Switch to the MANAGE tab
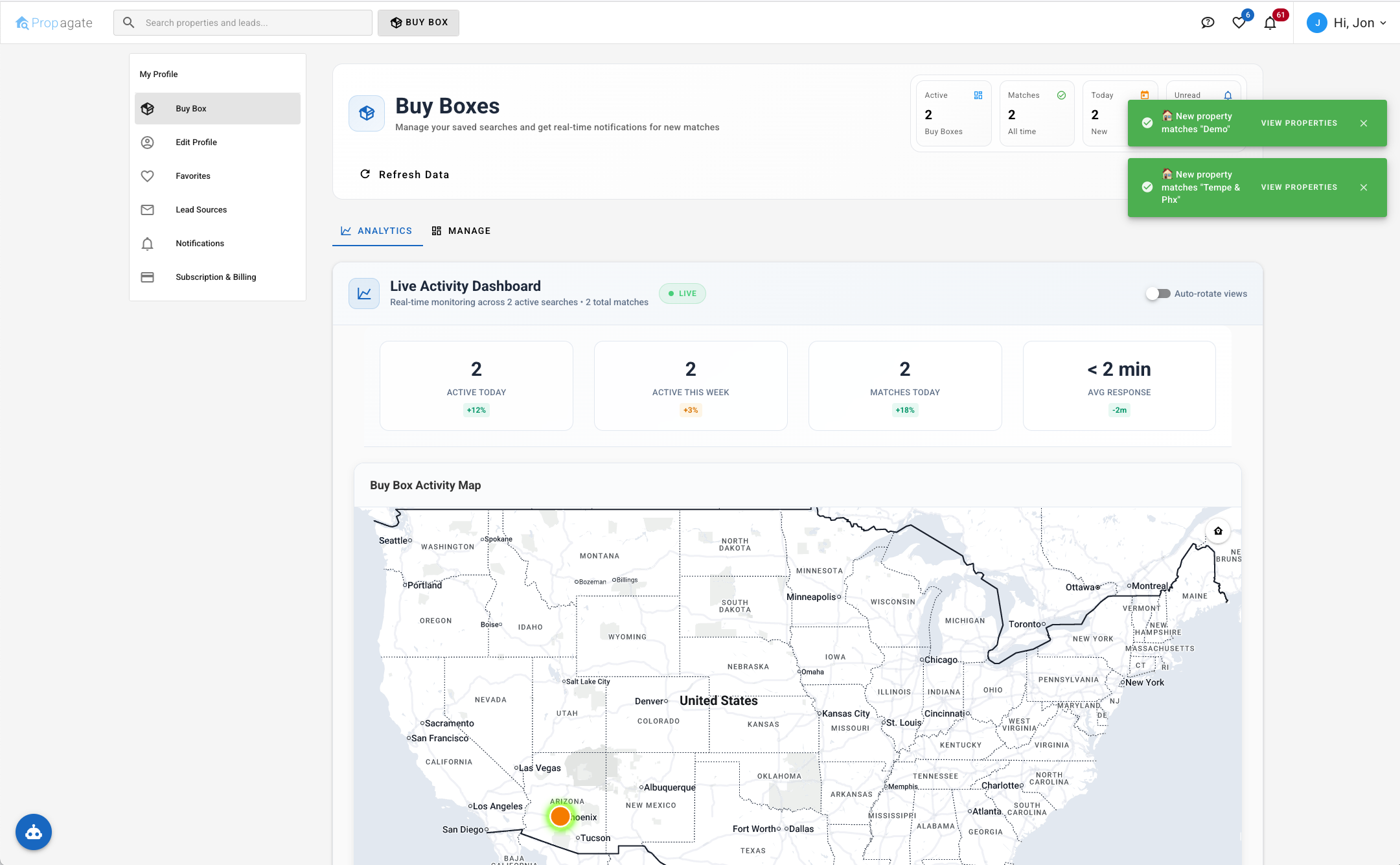The height and width of the screenshot is (865, 1400). coord(461,231)
